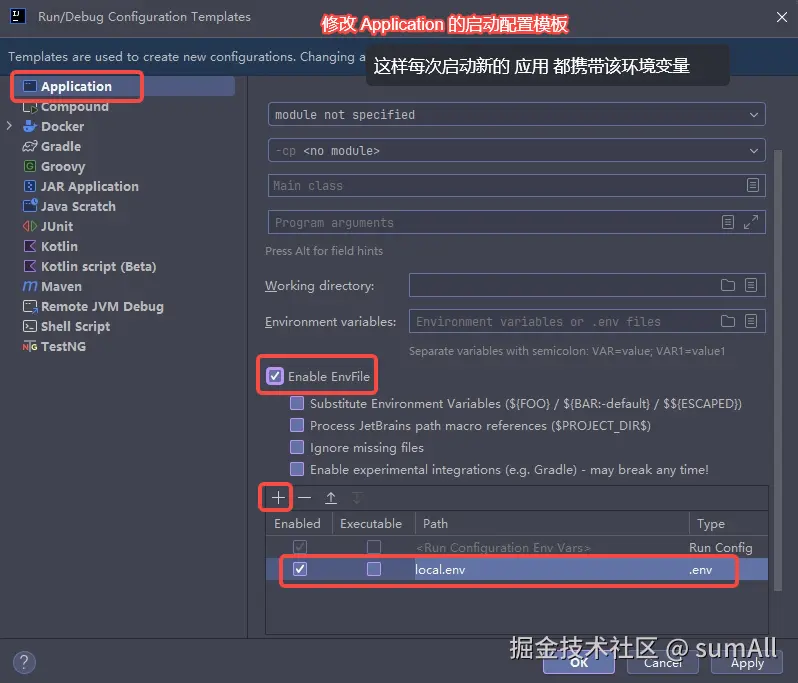This screenshot has width=798, height=683.
Task: Move selected env file down
Action: [x=357, y=498]
